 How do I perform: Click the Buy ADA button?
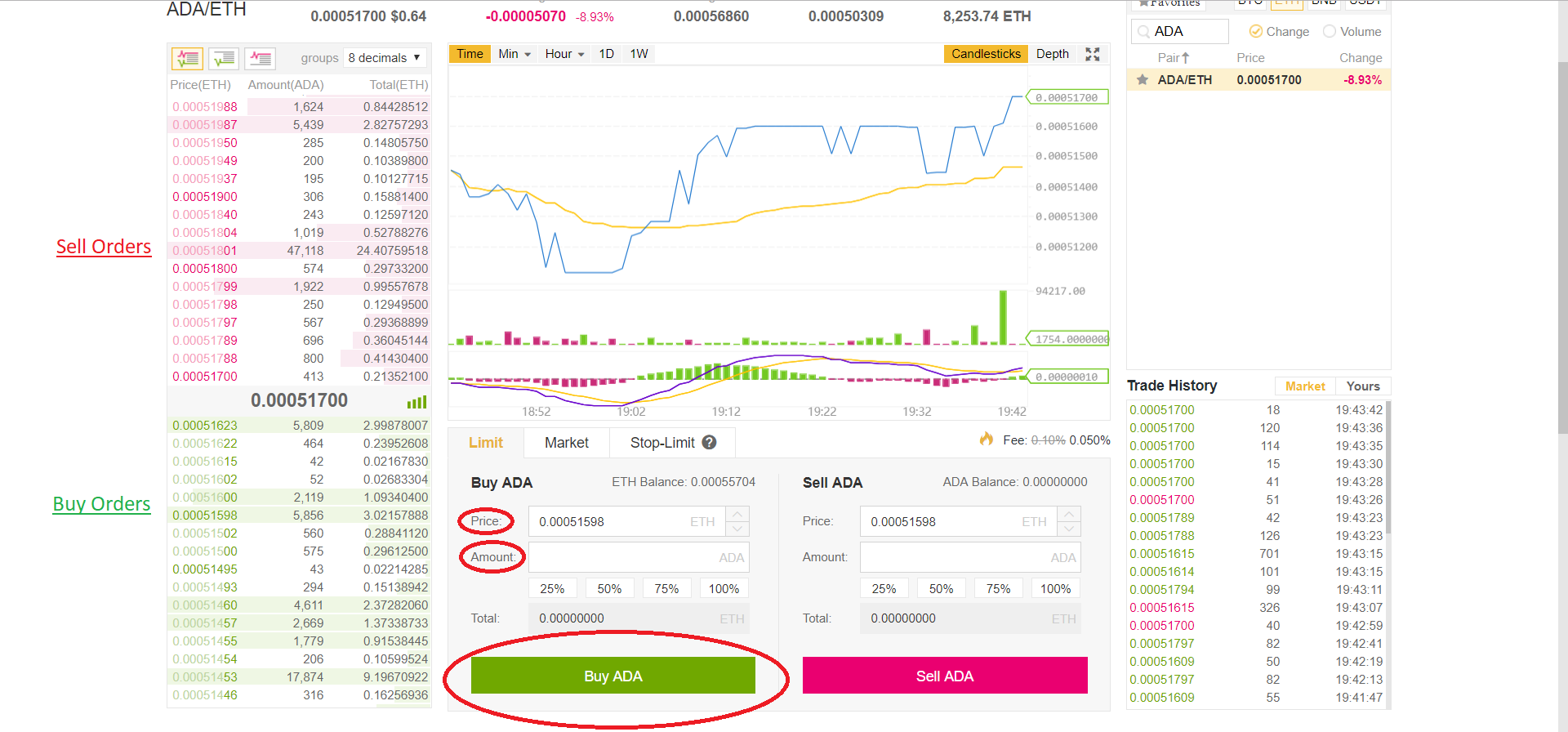[613, 676]
